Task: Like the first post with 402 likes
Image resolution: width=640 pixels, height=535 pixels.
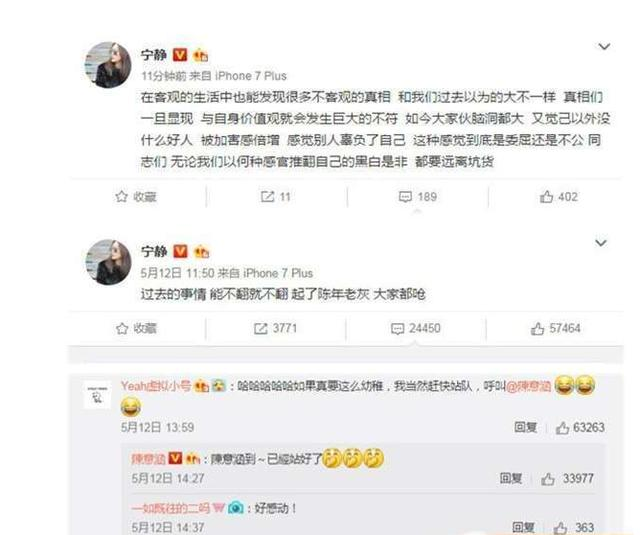Action: pos(546,197)
